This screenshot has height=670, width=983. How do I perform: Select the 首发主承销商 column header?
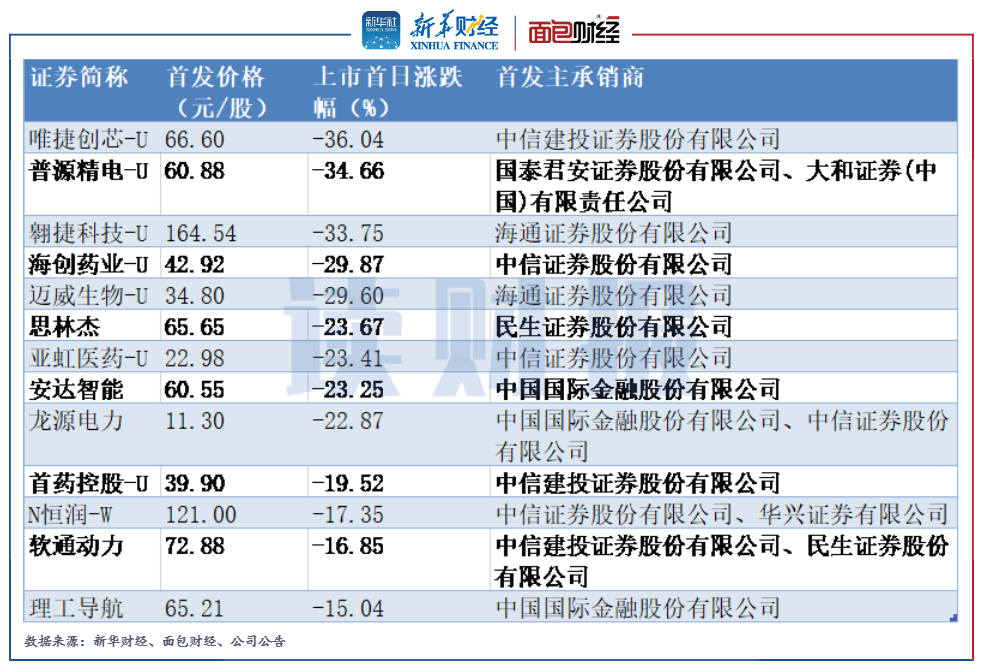570,78
